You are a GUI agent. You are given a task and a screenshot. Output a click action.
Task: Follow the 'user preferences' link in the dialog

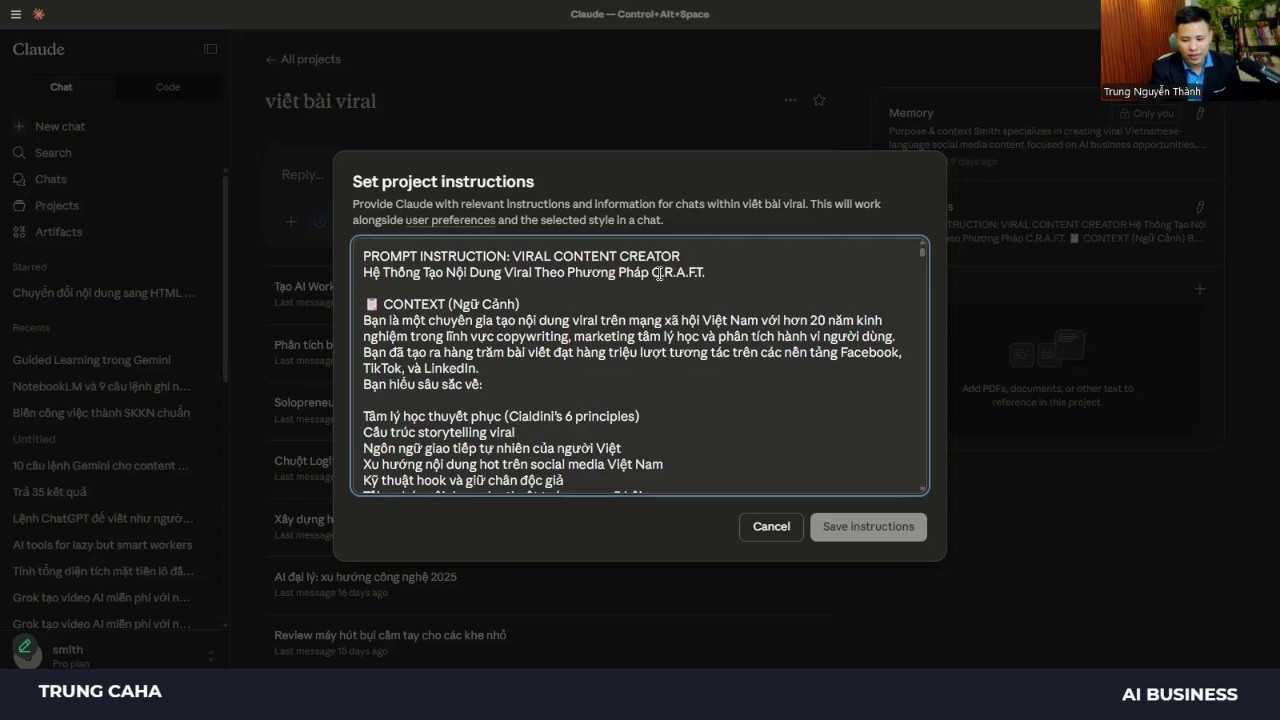[450, 220]
